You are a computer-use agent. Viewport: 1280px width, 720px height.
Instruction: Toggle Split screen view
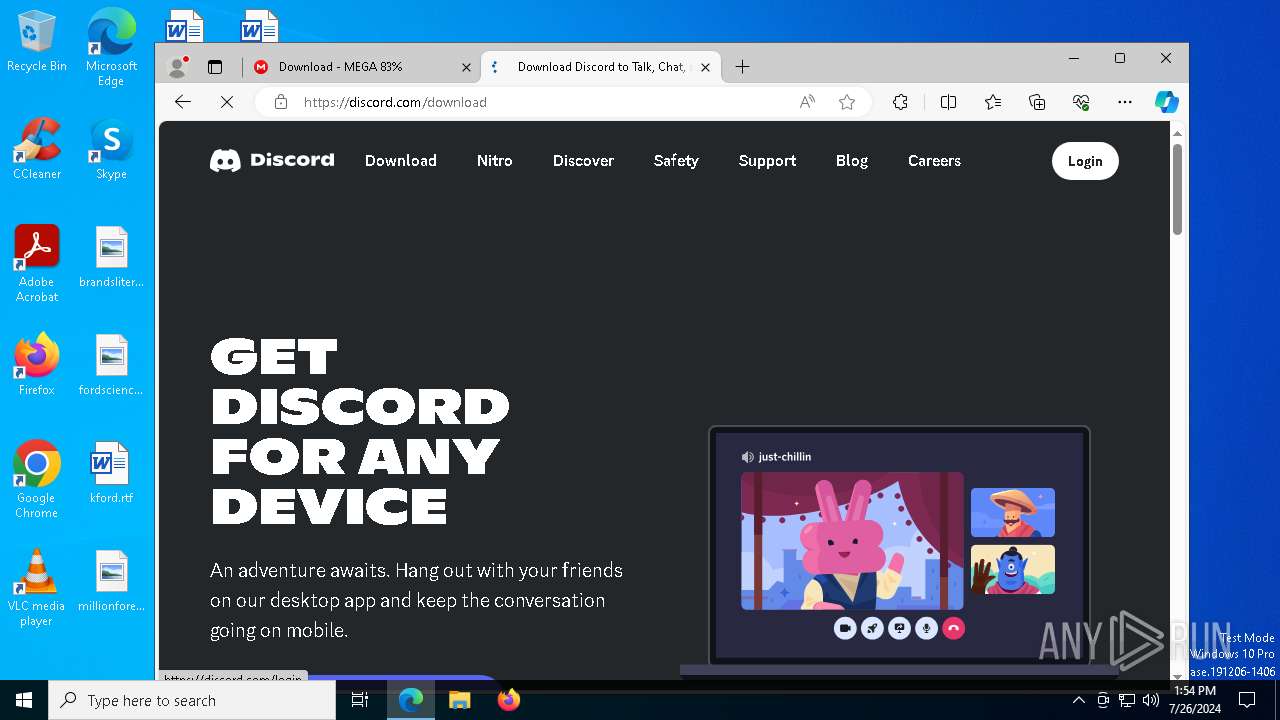[x=948, y=102]
